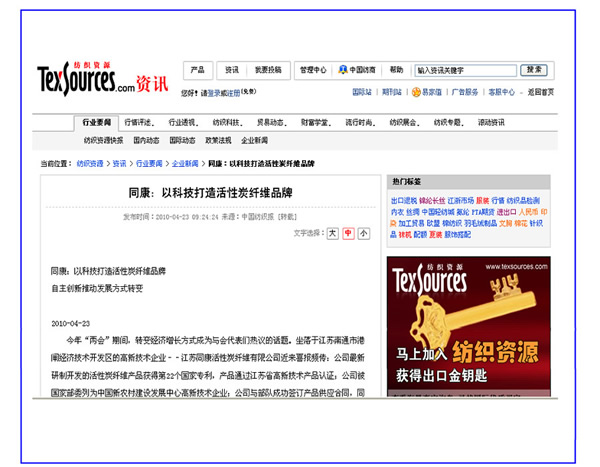600x467 pixels.
Task: Click the TexSources 纺织资源 banner advertisement
Action: [468, 328]
